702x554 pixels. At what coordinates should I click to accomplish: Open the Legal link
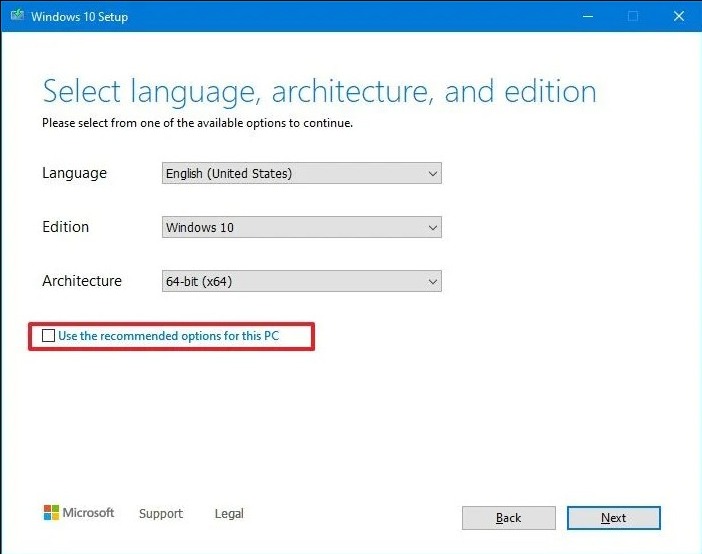[229, 514]
